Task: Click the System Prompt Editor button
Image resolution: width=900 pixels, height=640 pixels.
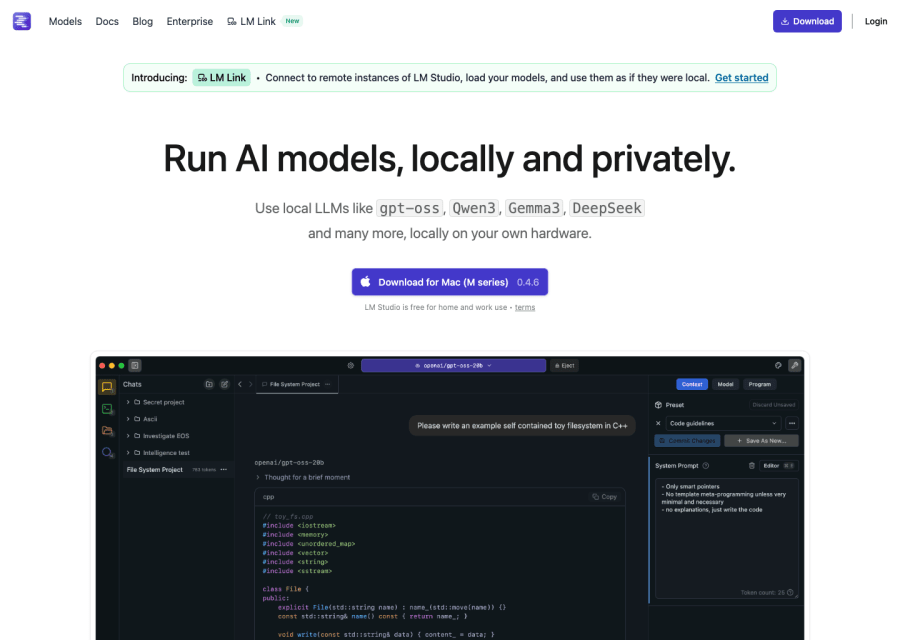Action: [x=778, y=466]
